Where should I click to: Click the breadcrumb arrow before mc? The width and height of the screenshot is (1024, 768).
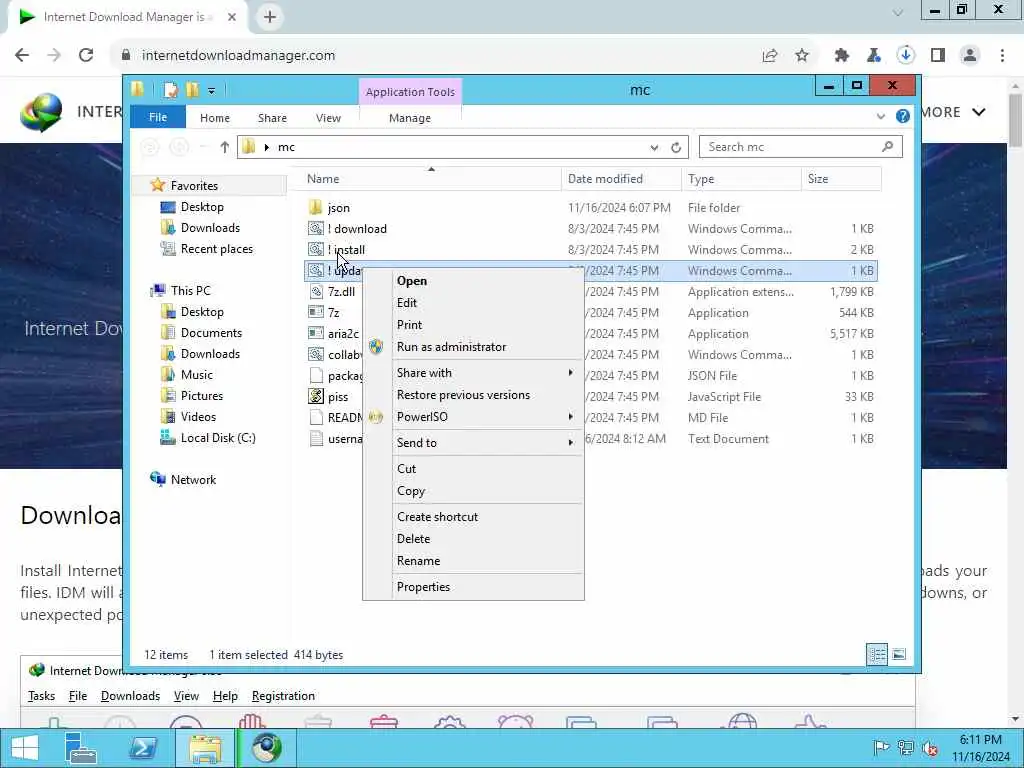coord(266,148)
